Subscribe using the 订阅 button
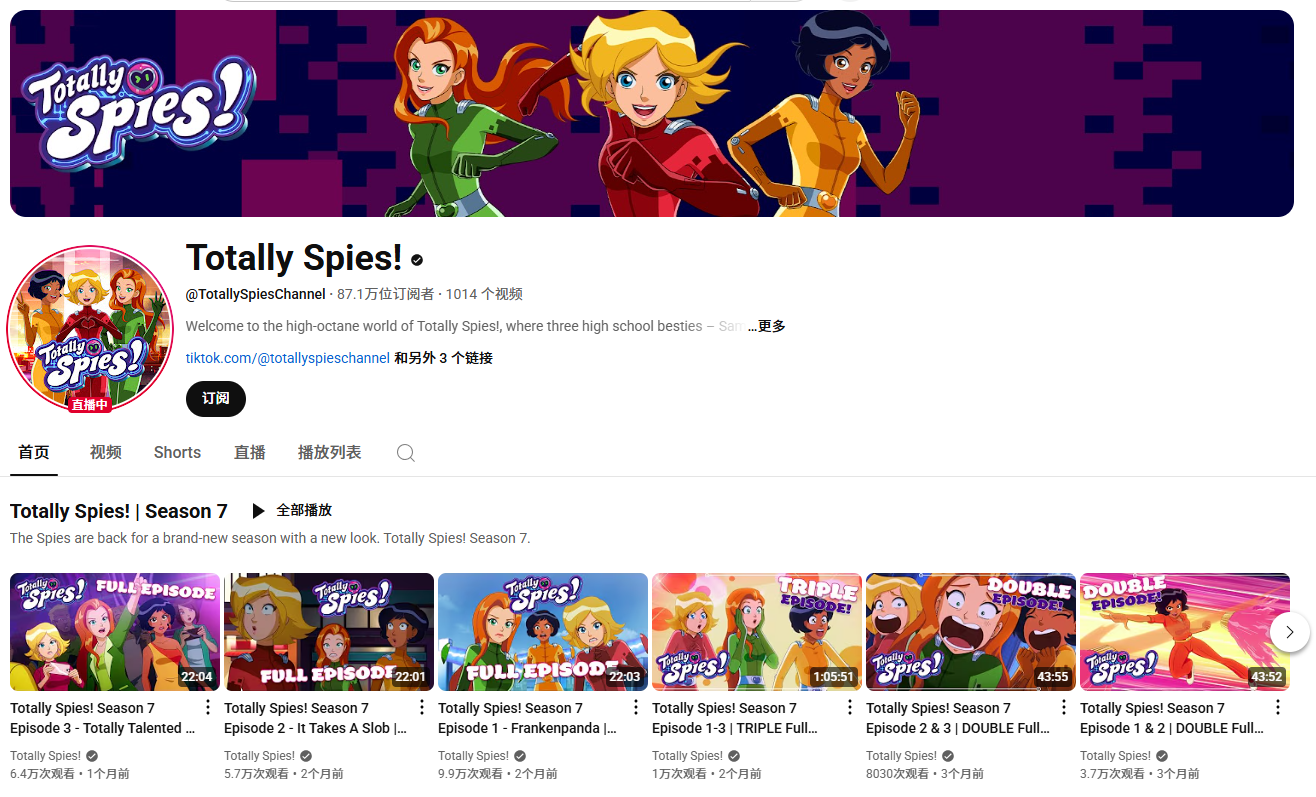 tap(216, 398)
